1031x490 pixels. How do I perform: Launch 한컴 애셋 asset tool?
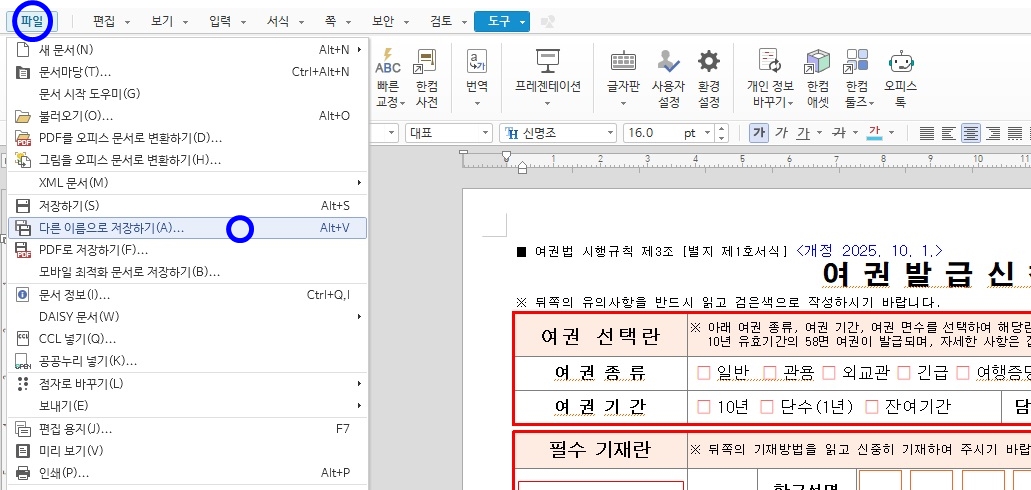(818, 78)
